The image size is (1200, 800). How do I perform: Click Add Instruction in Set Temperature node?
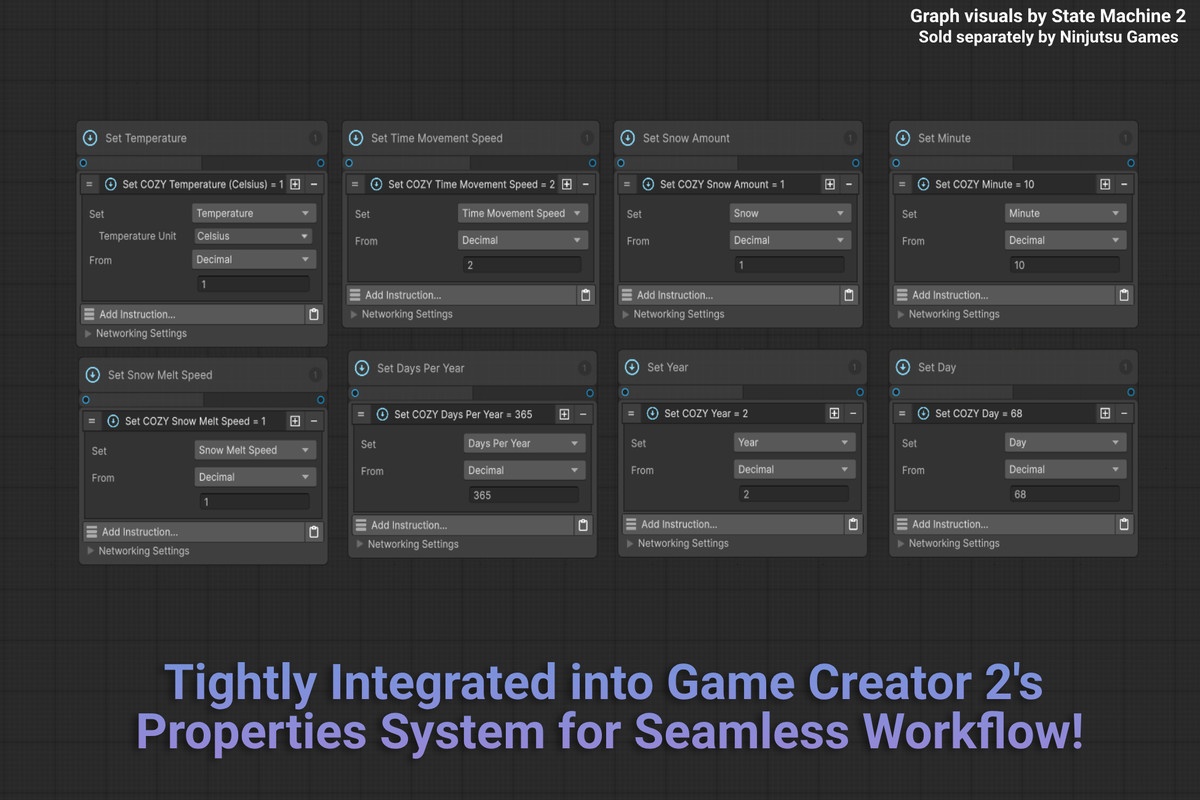(x=193, y=314)
